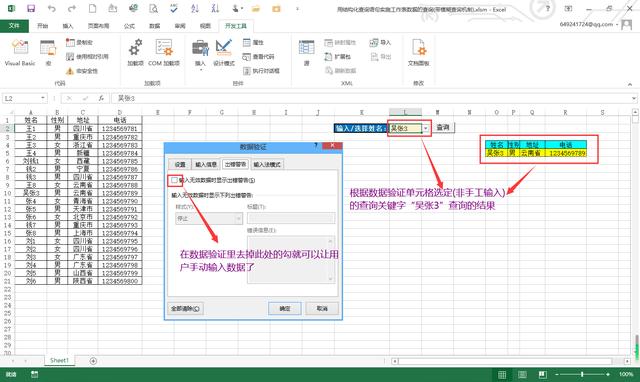640x382 pixels.
Task: Open customize quick access toolbar arrow
Action: click(x=297, y=9)
